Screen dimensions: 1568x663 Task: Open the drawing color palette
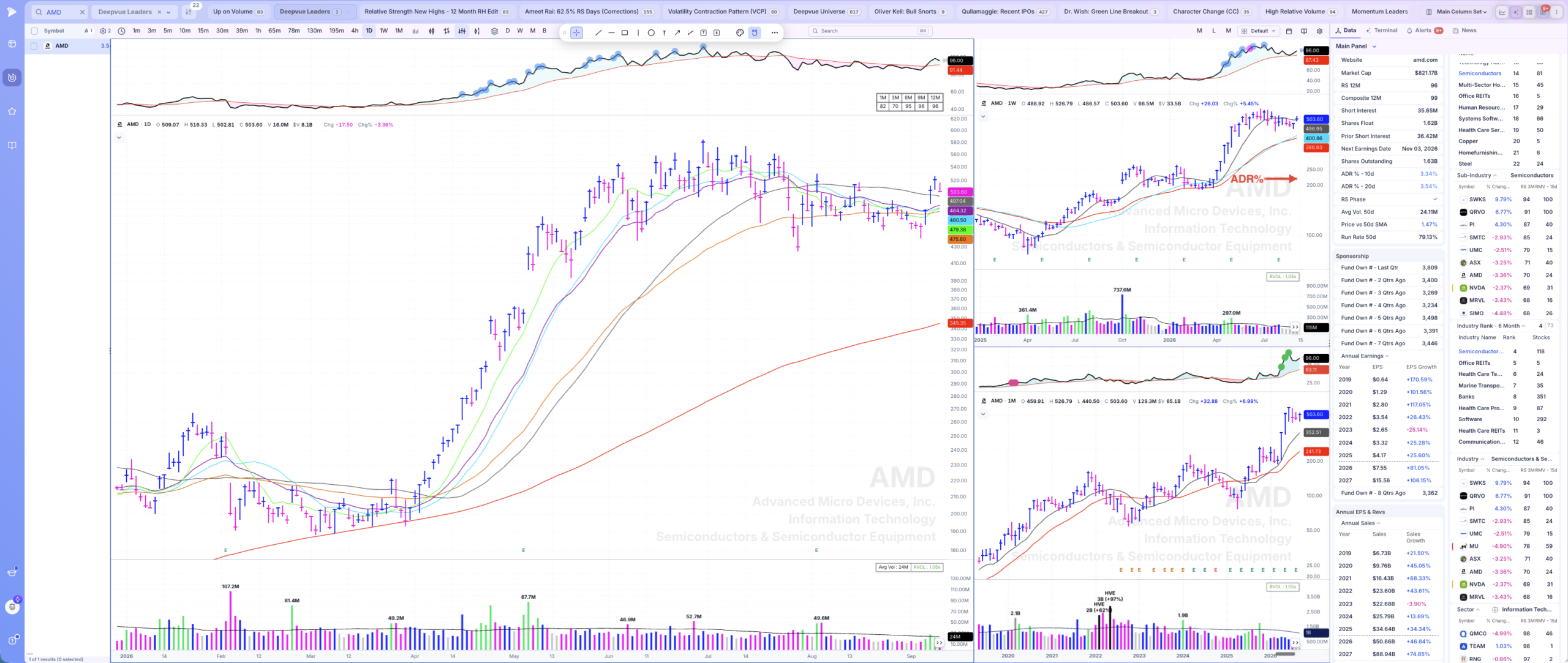point(740,32)
